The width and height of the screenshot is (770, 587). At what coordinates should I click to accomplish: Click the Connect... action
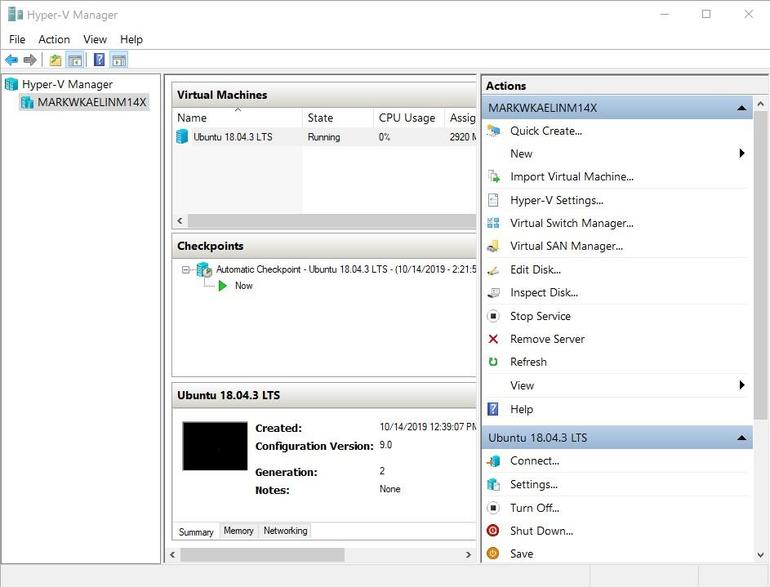tap(534, 461)
